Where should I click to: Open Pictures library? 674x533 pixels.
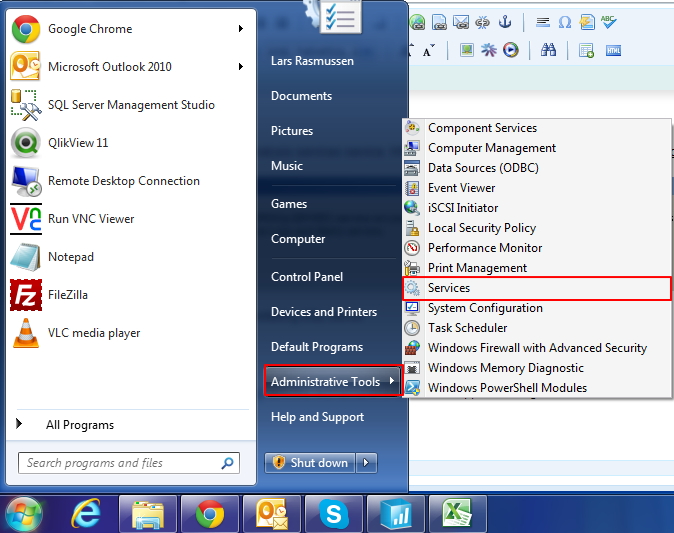[292, 131]
